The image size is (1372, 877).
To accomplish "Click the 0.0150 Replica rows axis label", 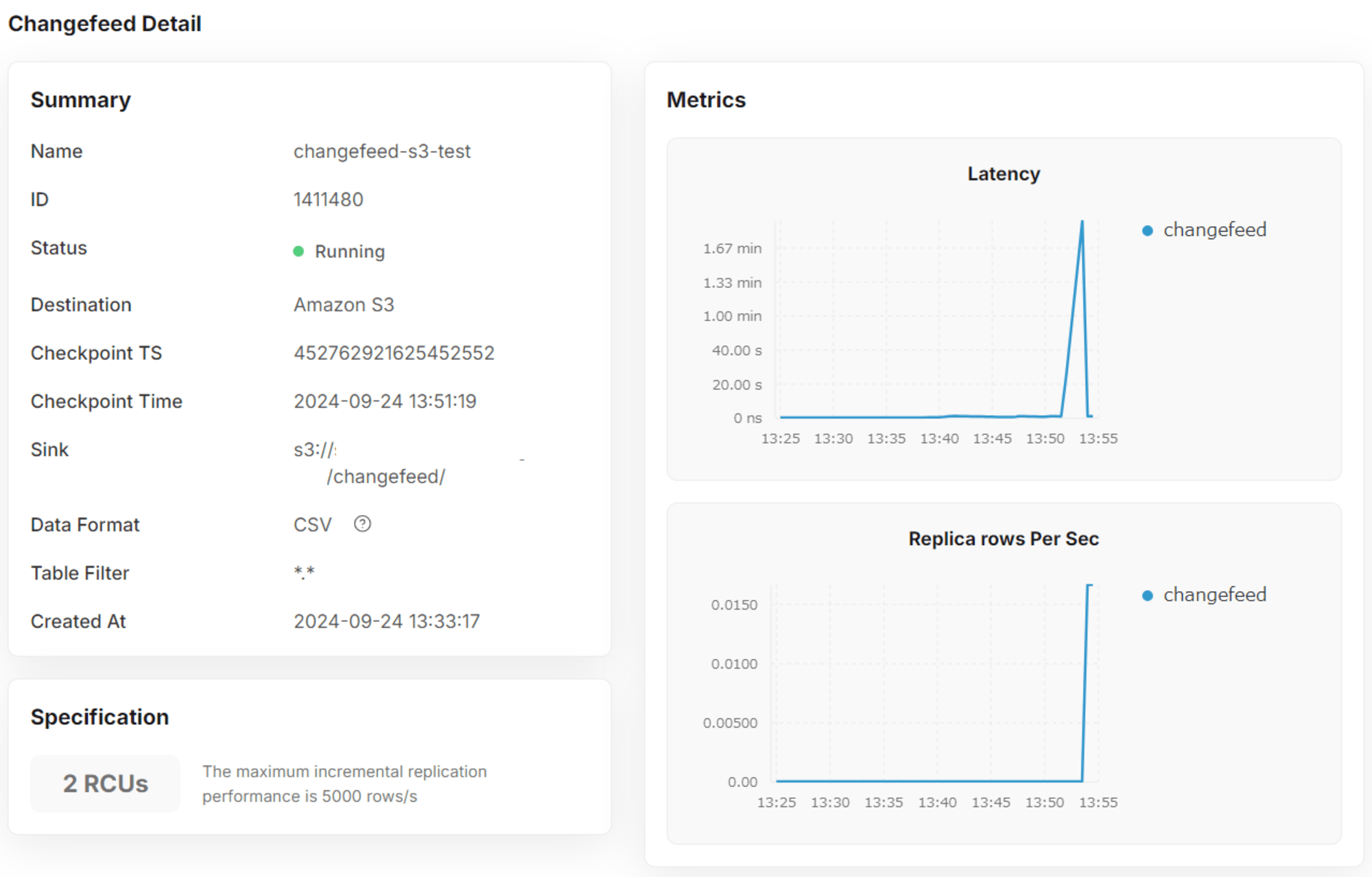I will tap(734, 605).
